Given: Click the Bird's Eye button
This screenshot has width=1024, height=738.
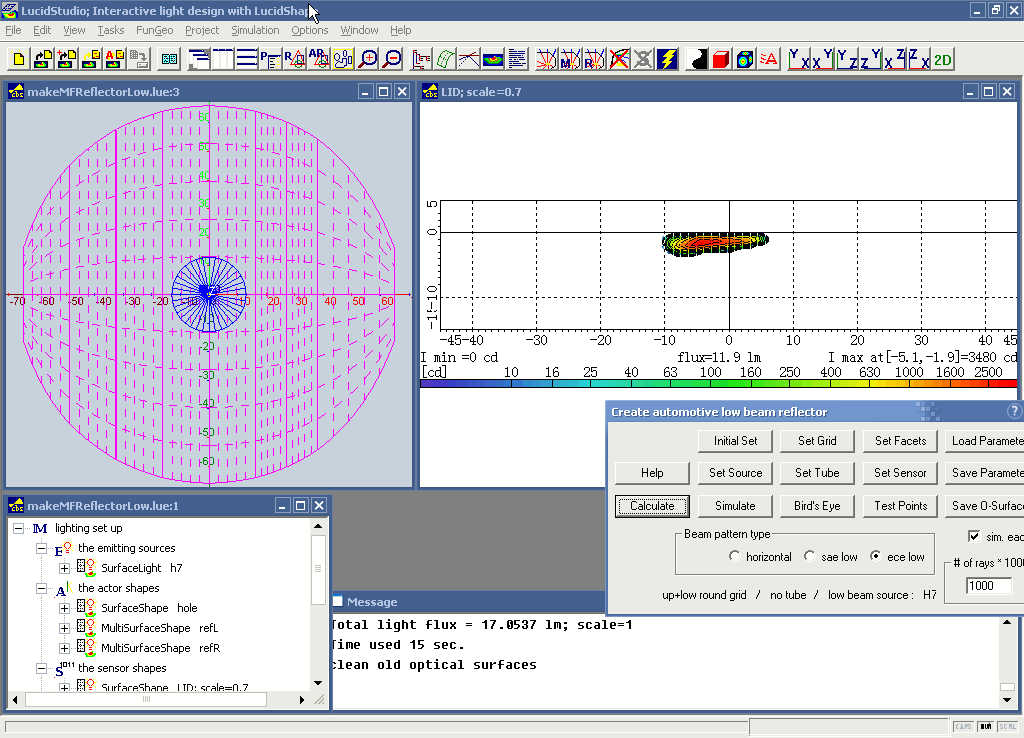Looking at the screenshot, I should click(x=817, y=505).
